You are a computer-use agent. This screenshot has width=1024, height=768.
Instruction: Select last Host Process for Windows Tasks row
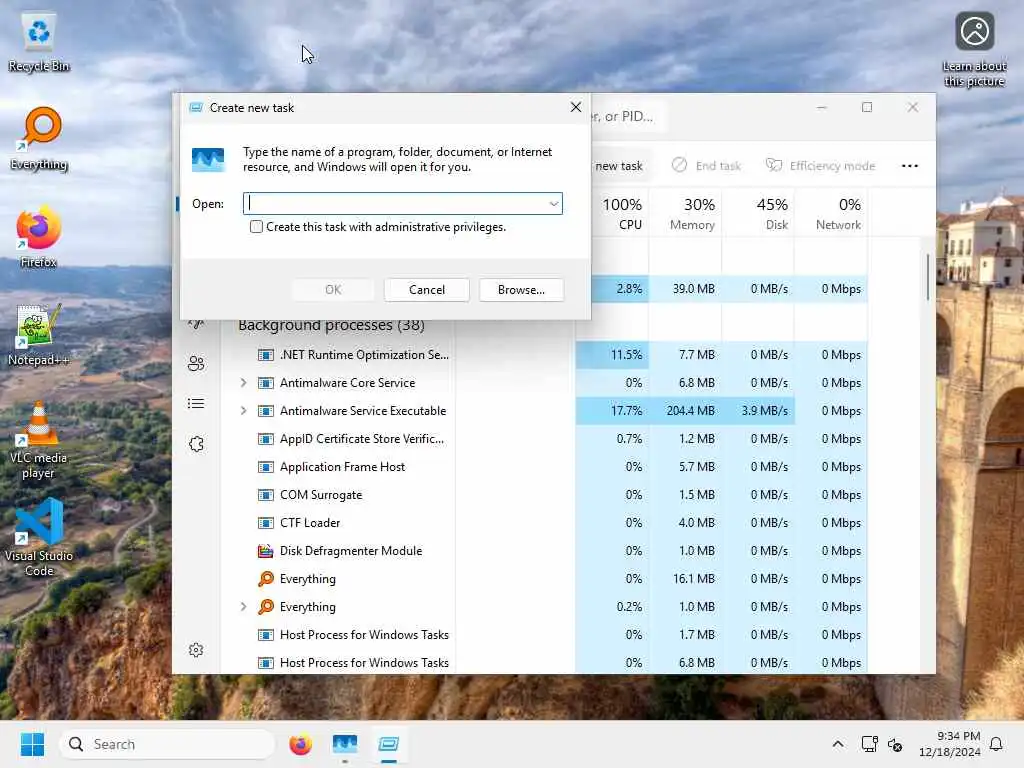click(x=364, y=663)
